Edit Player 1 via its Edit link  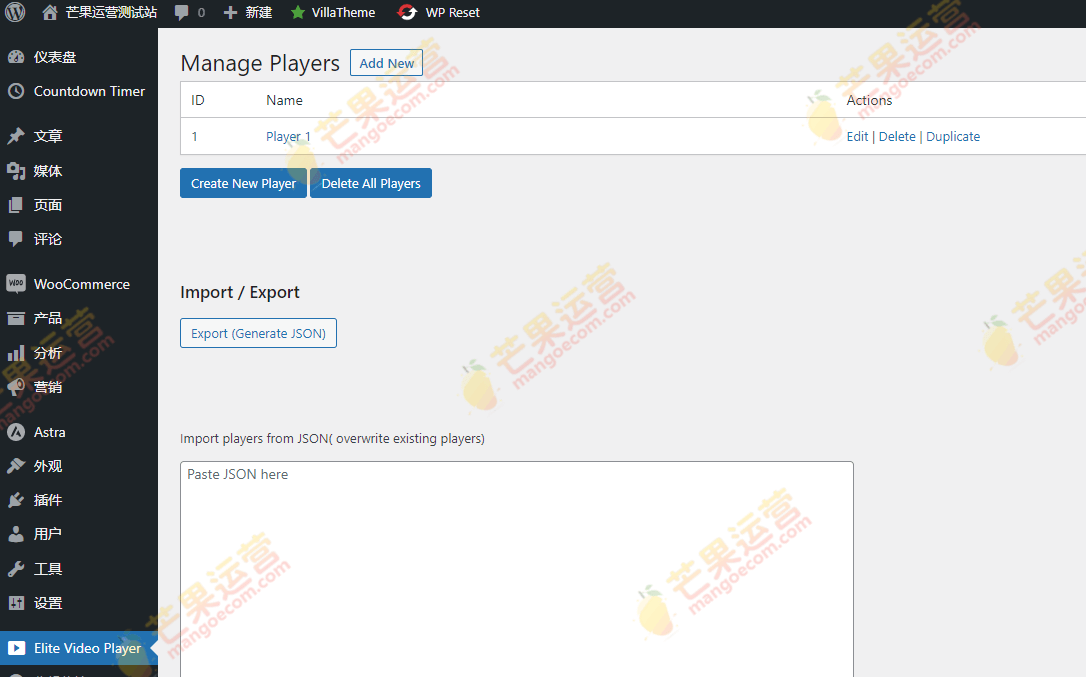click(x=857, y=136)
